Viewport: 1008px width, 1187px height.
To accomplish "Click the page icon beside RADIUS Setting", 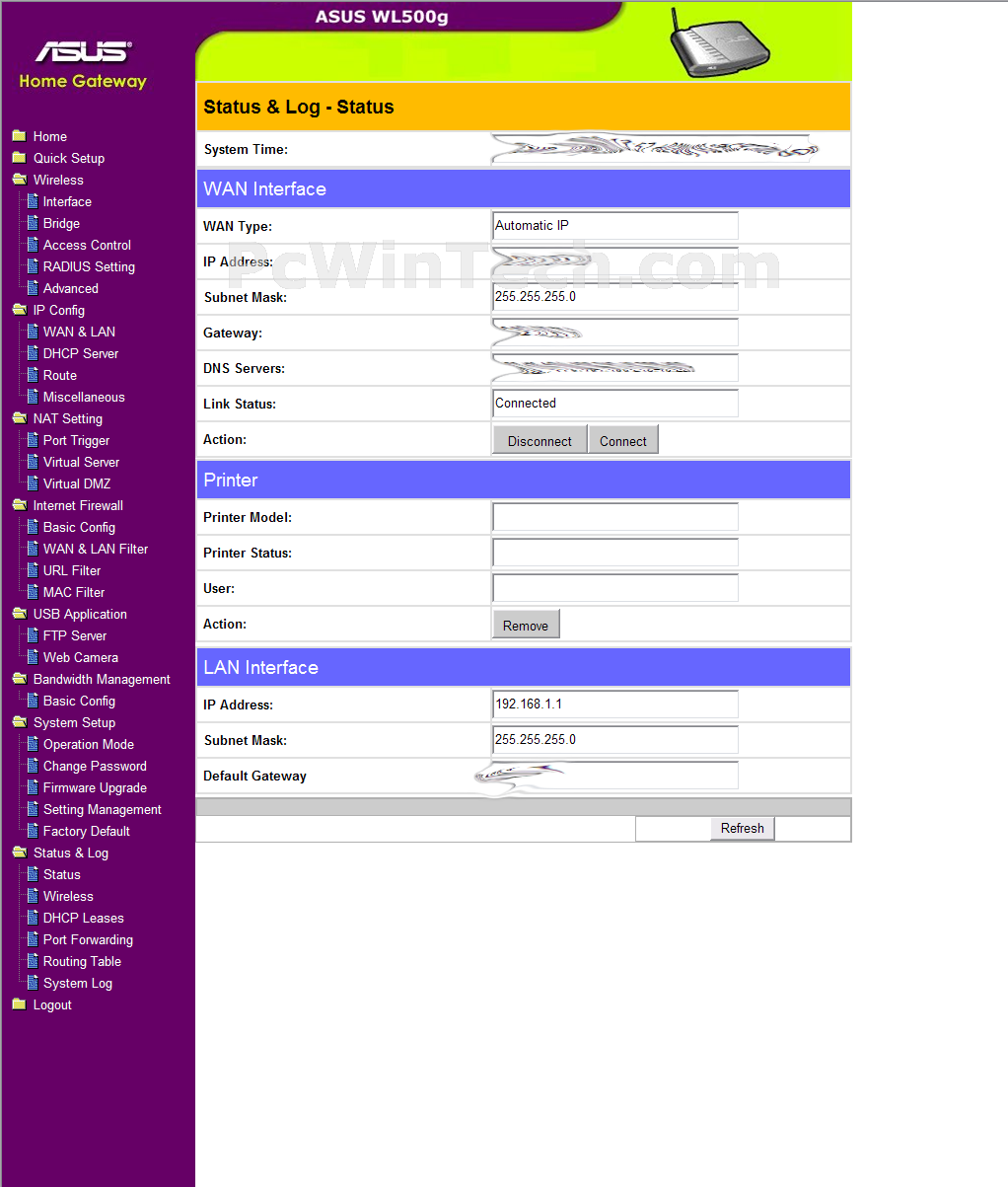I will tap(33, 266).
